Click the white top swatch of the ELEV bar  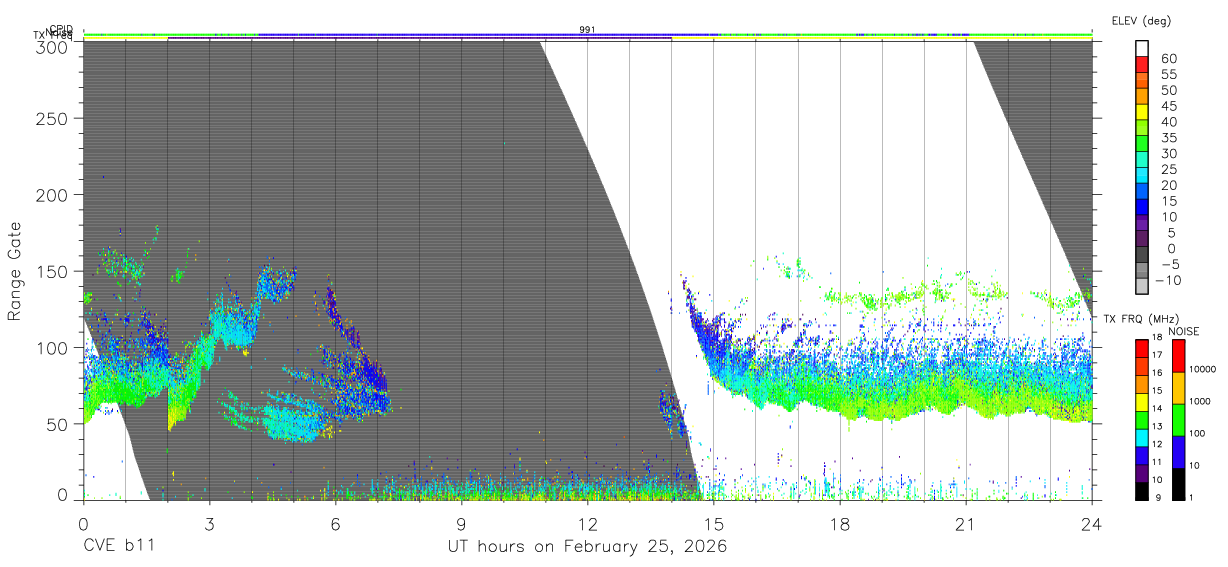pos(1143,48)
